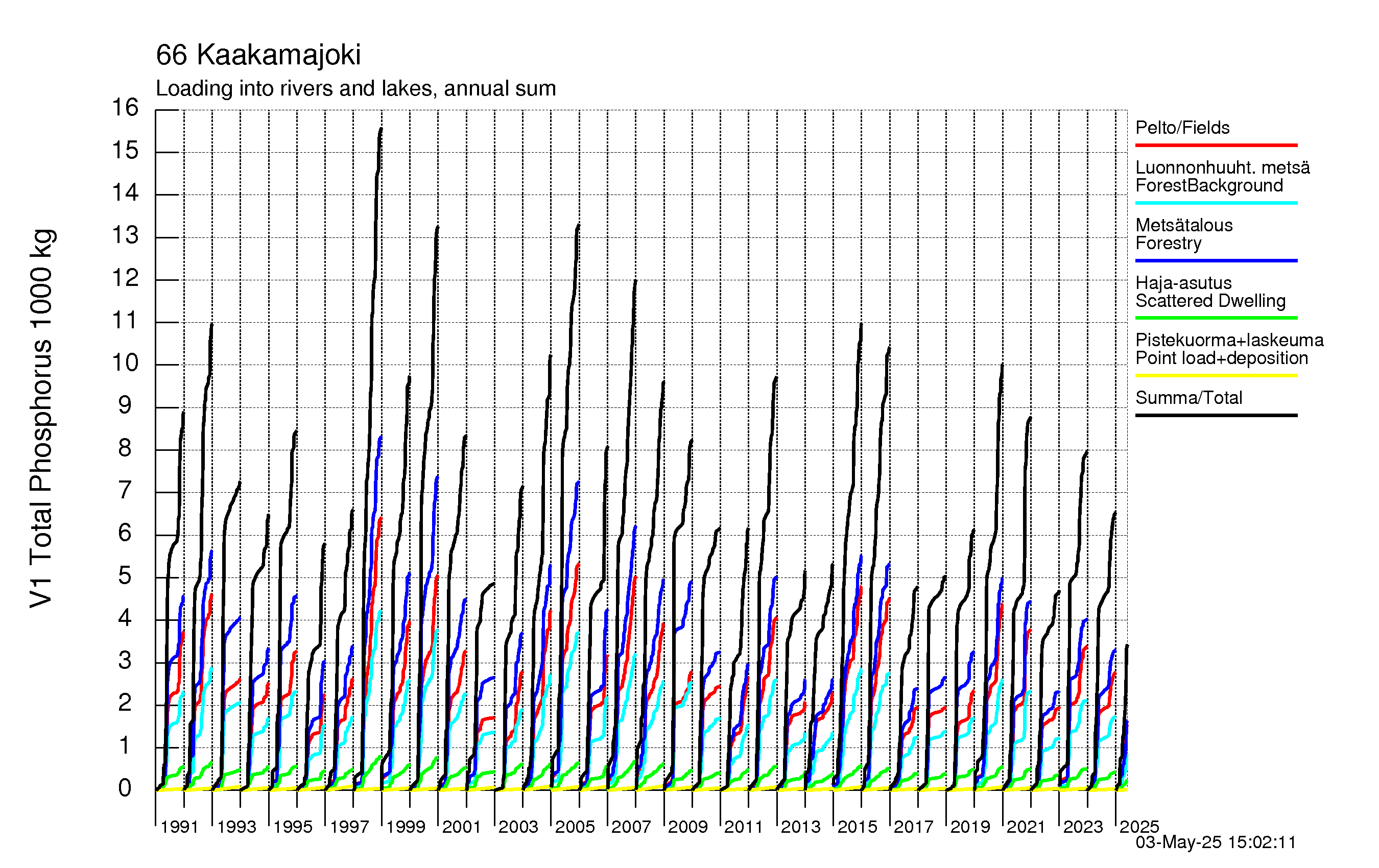Click the y-axis value 15

(126, 151)
